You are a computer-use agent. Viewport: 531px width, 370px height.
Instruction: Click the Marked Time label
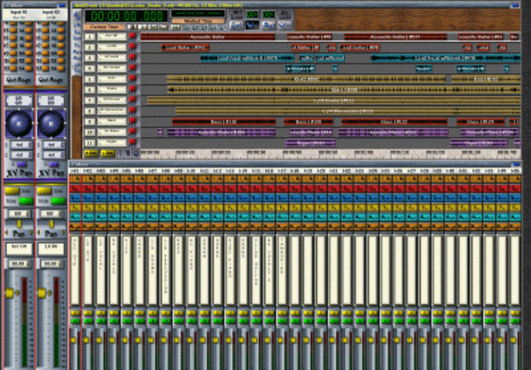(x=198, y=21)
